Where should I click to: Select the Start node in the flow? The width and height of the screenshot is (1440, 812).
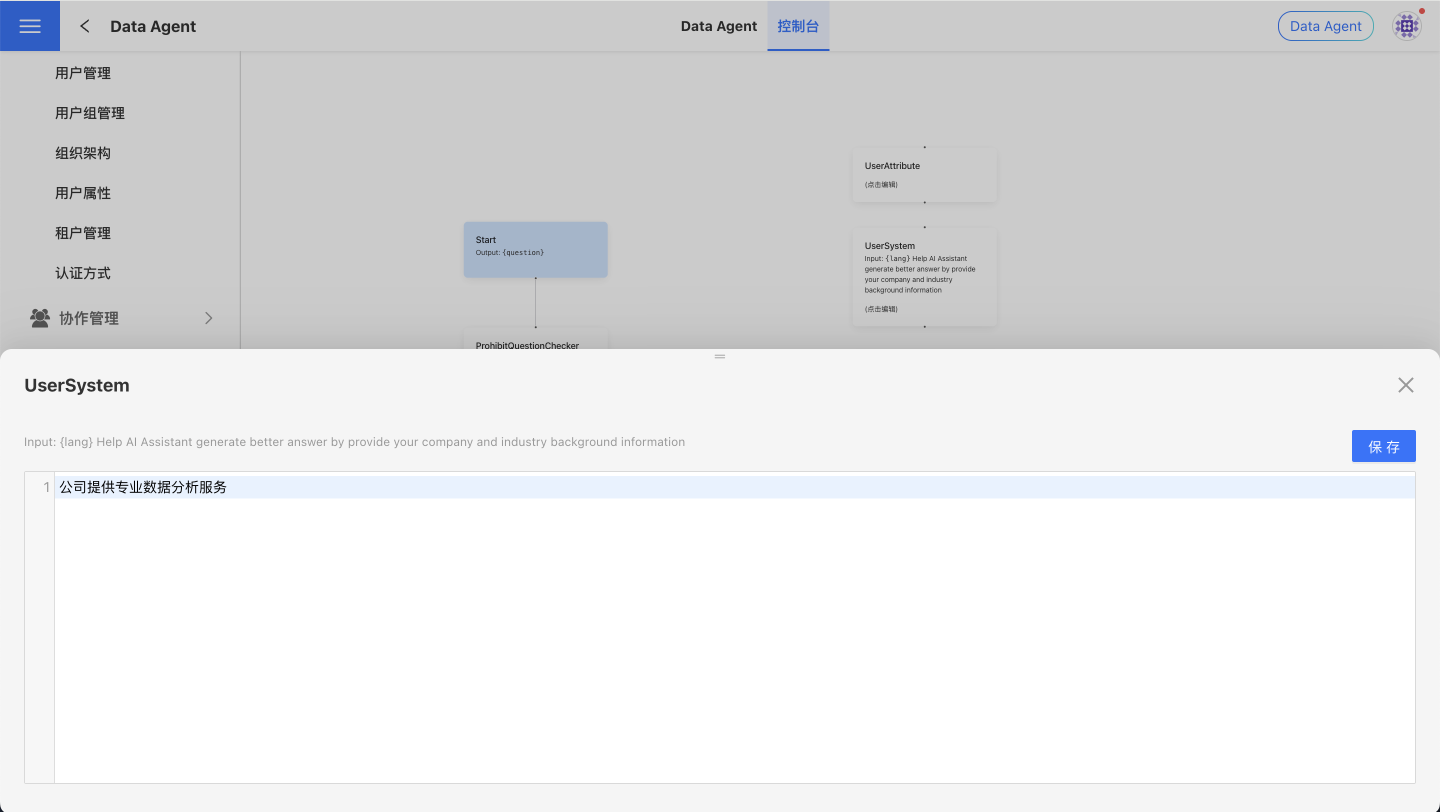535,249
